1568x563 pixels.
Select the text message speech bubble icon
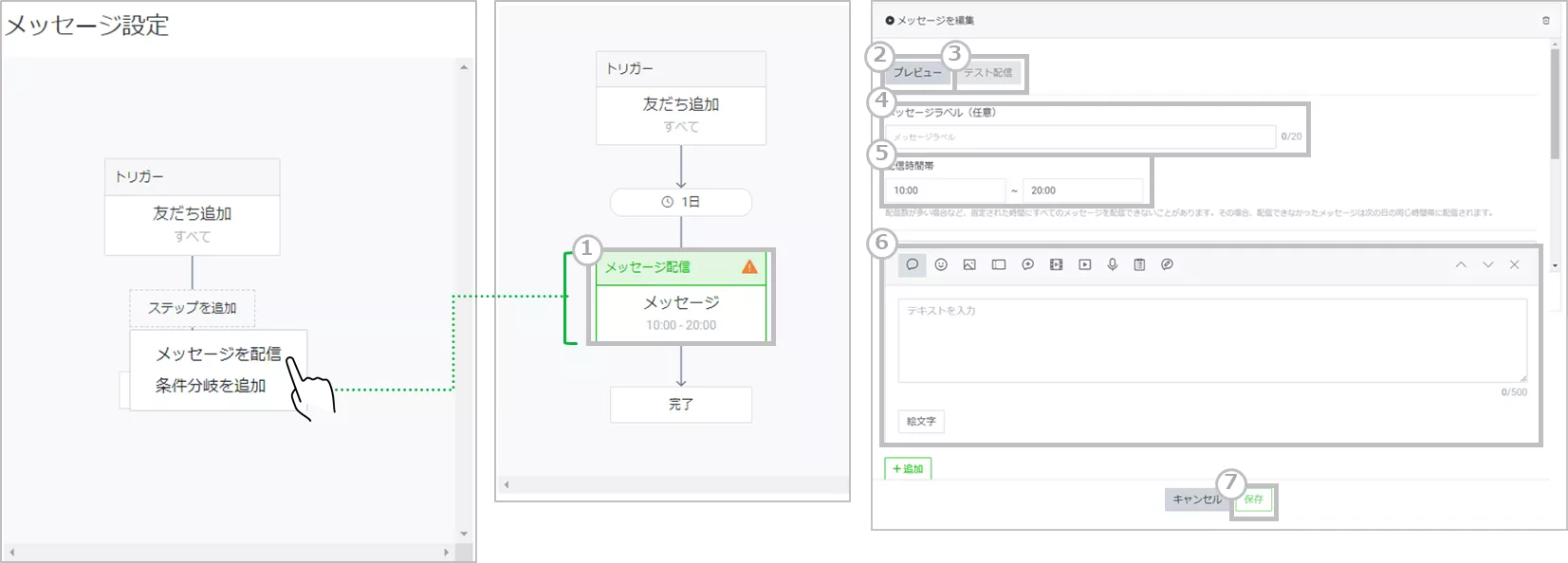click(x=912, y=264)
